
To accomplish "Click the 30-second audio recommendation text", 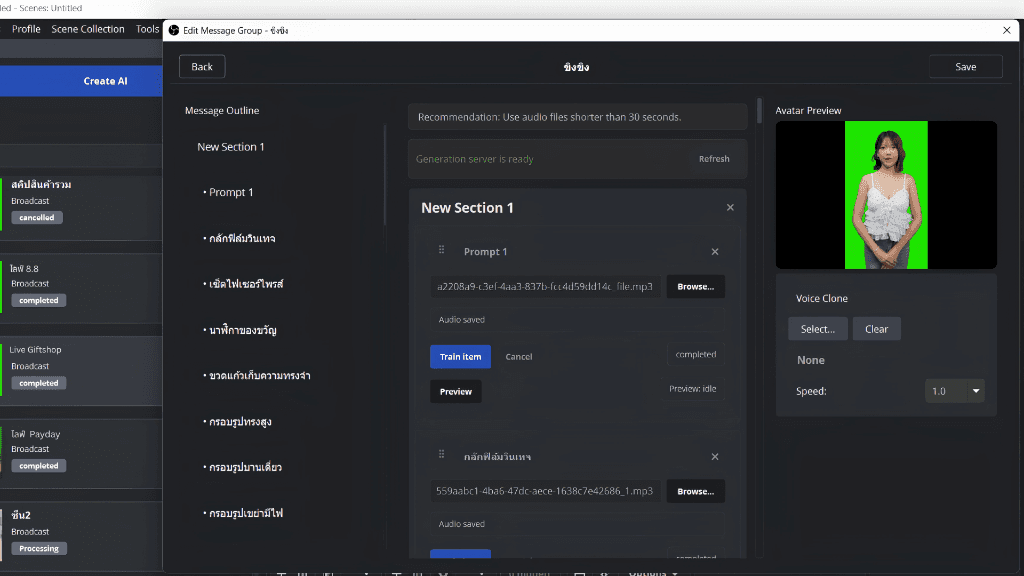I will (x=549, y=117).
